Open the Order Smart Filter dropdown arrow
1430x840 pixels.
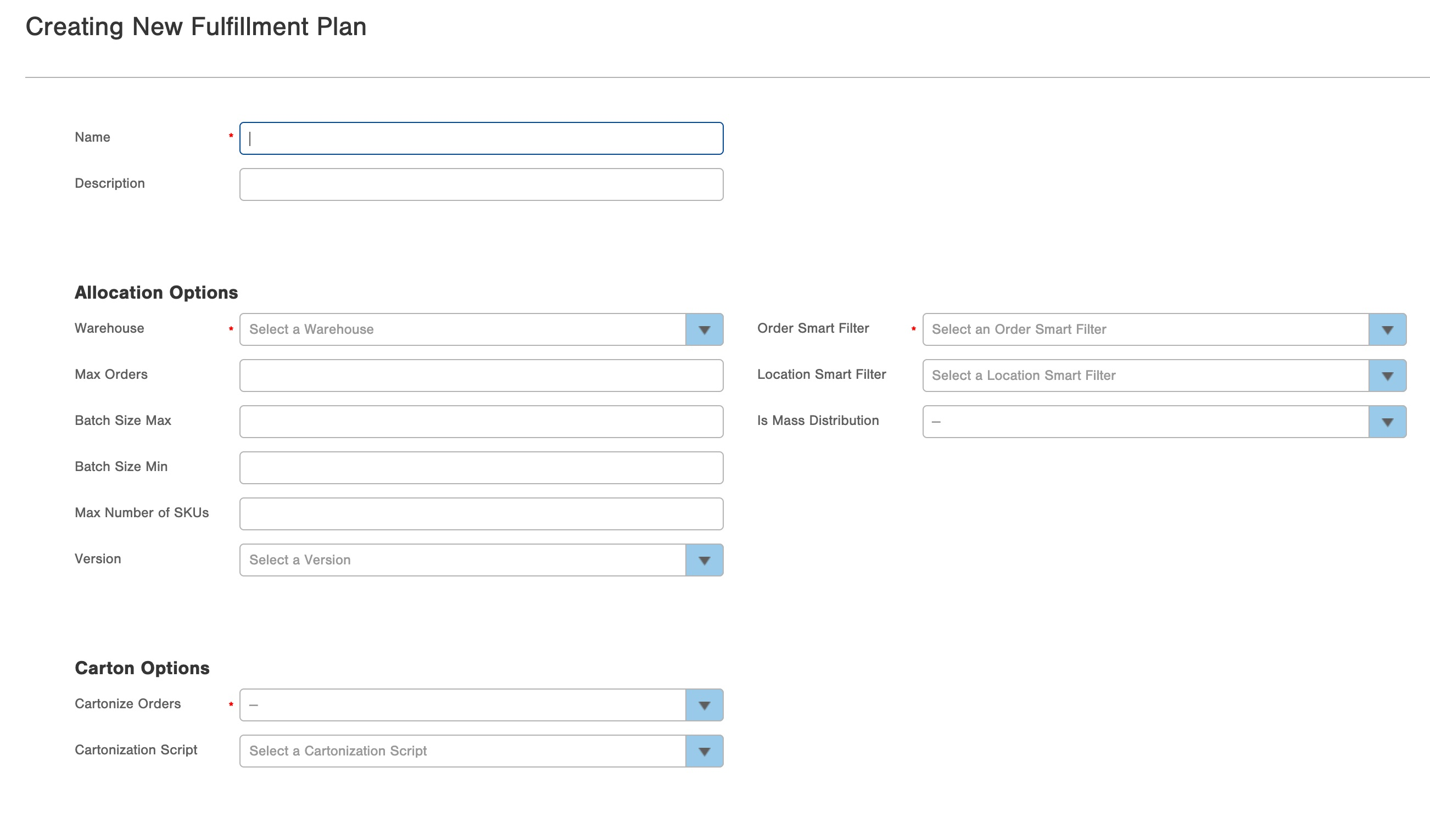(1387, 329)
